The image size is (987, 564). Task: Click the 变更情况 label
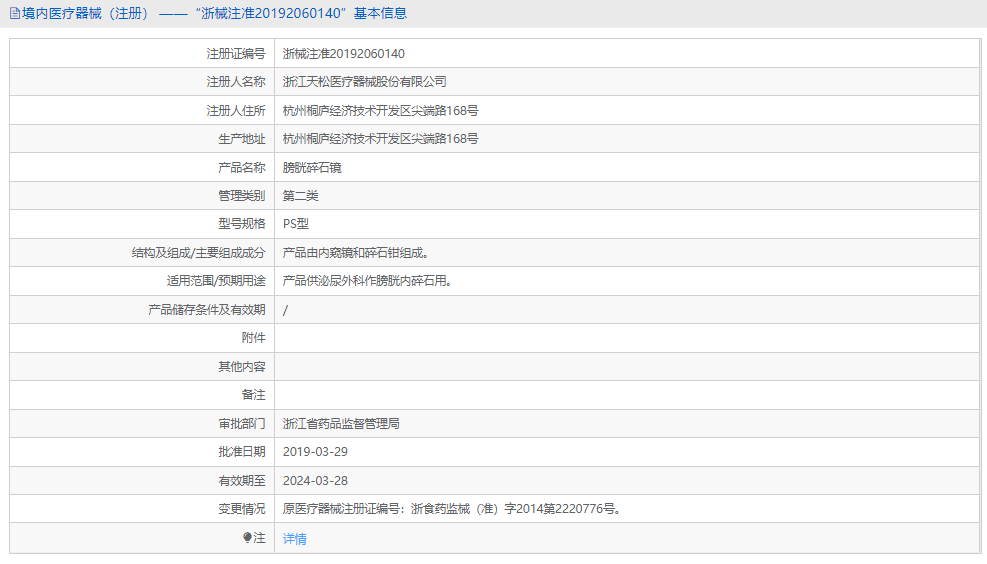(242, 509)
